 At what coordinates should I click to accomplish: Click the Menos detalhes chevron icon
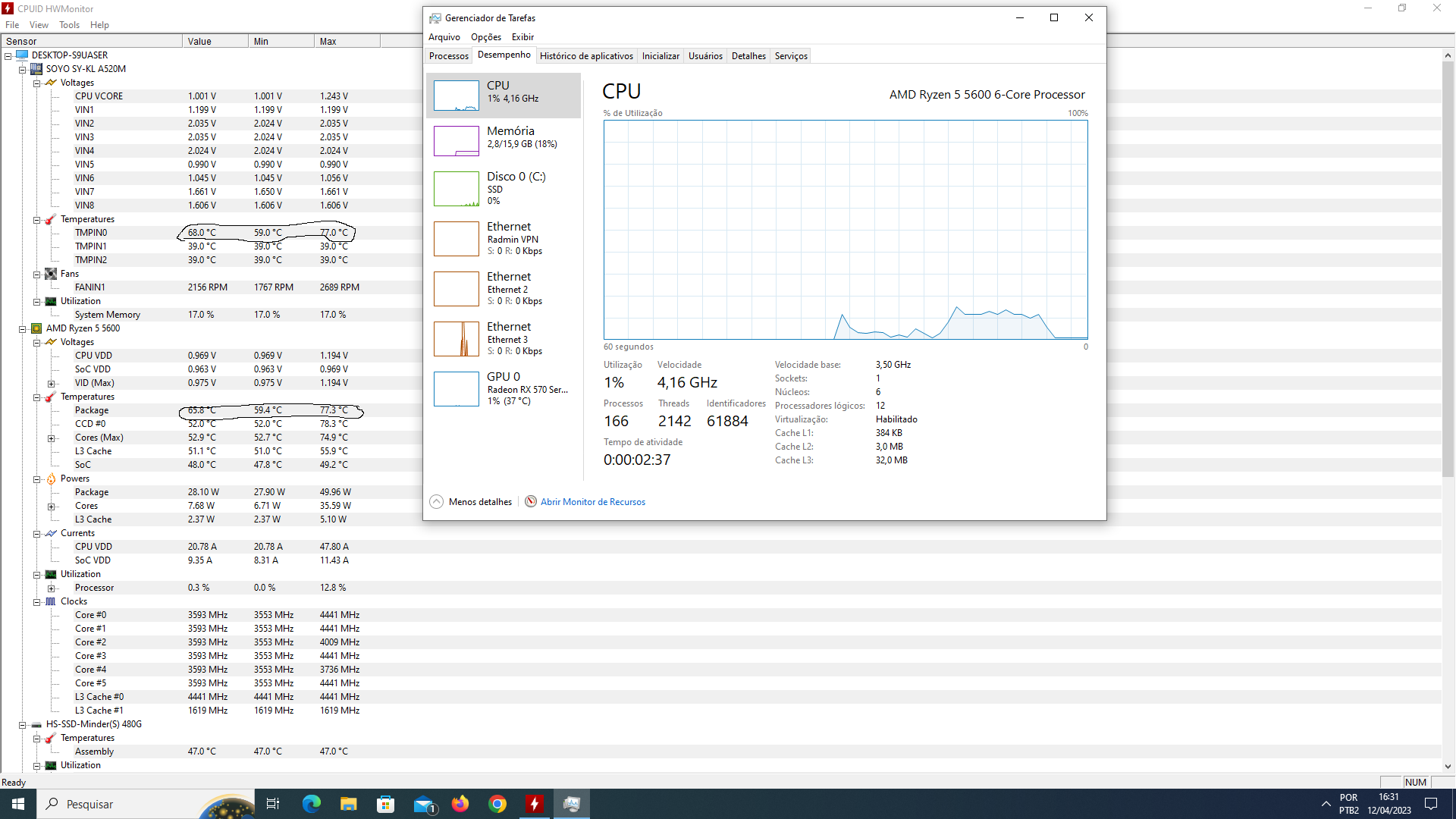[436, 501]
